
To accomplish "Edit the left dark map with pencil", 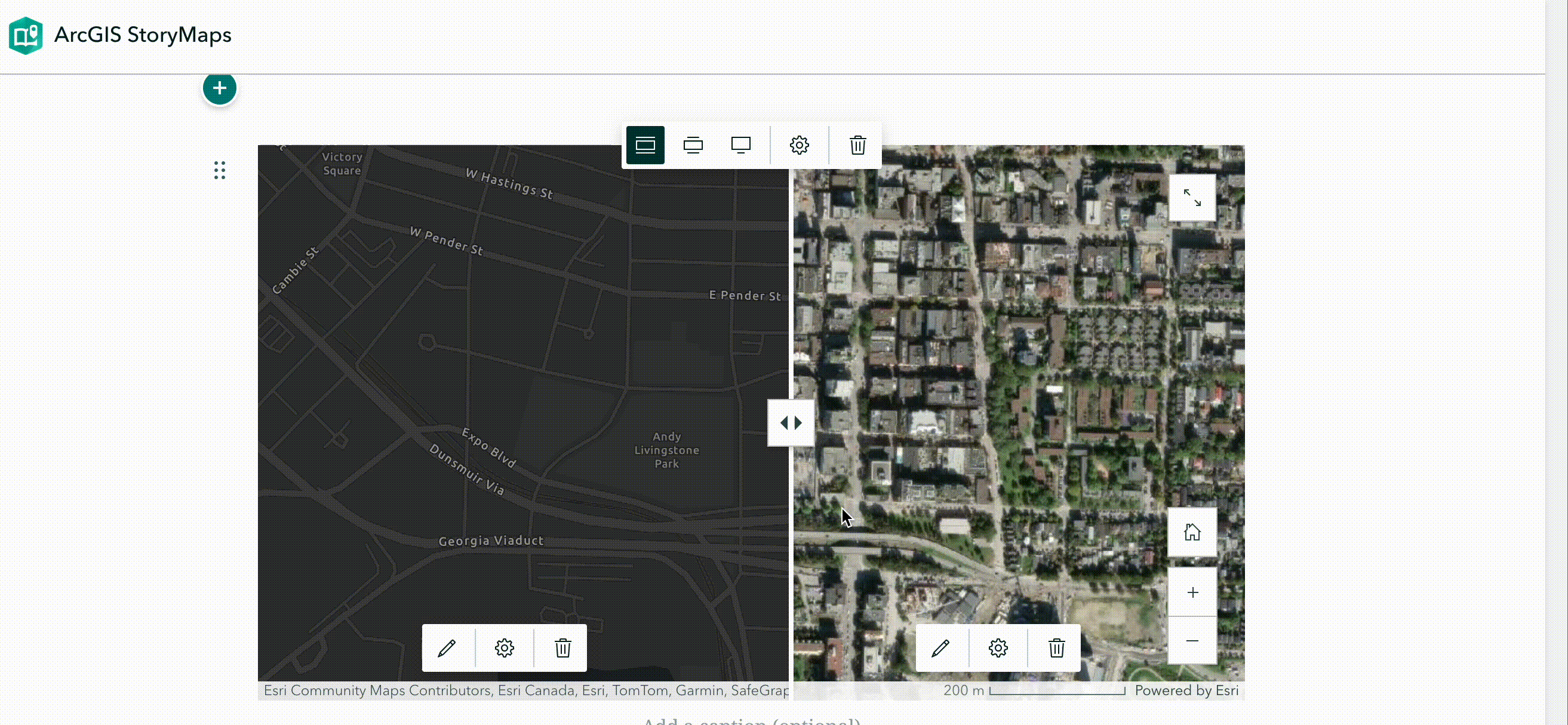I will point(447,648).
